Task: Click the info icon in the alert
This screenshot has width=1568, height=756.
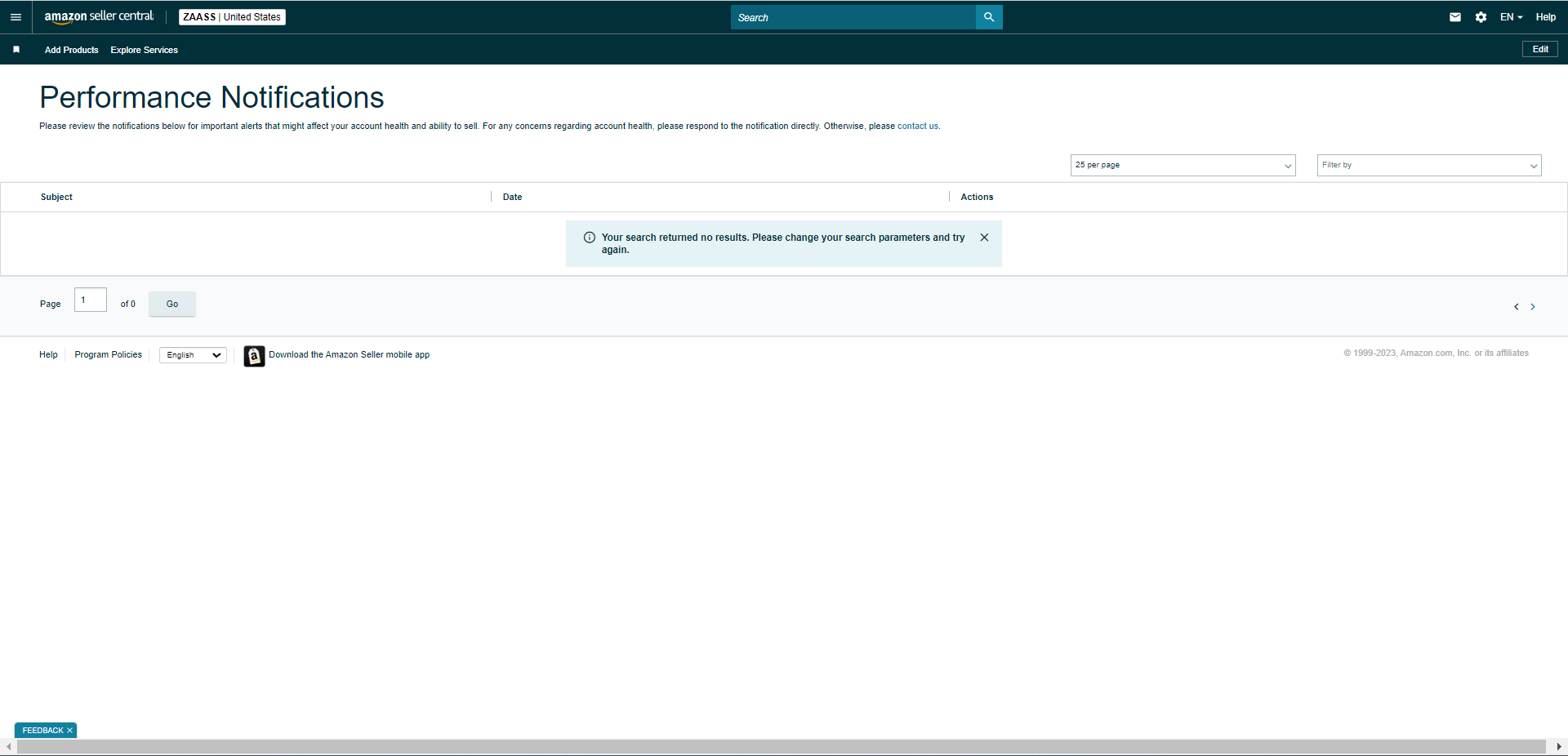Action: pyautogui.click(x=590, y=238)
